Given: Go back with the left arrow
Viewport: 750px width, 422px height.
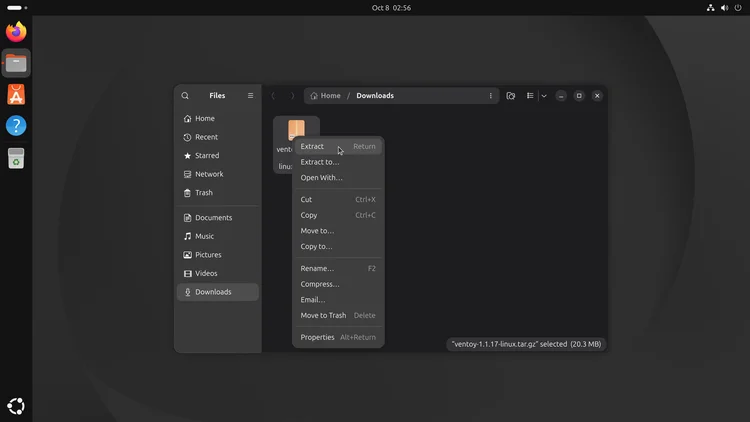Looking at the screenshot, I should (x=273, y=96).
